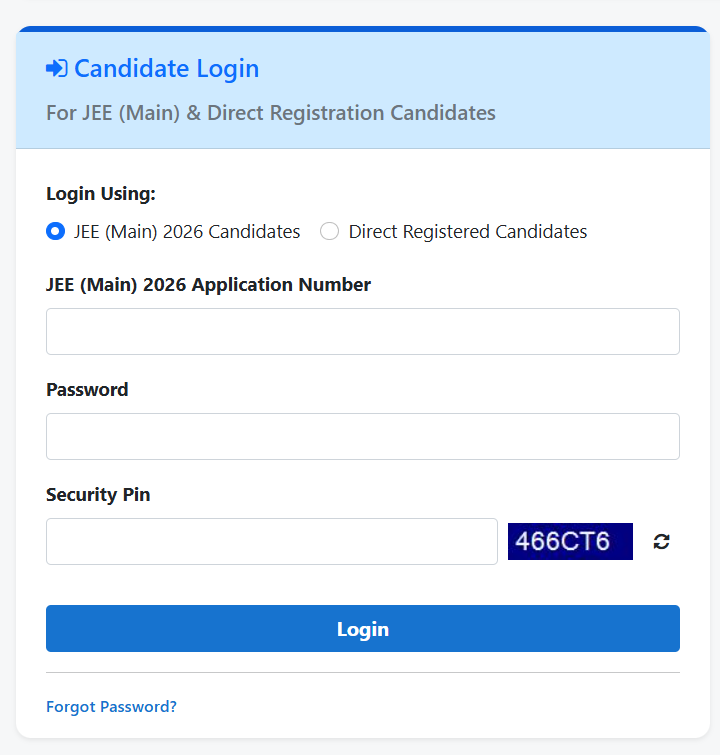Click the Candidate Login heading text

166,69
